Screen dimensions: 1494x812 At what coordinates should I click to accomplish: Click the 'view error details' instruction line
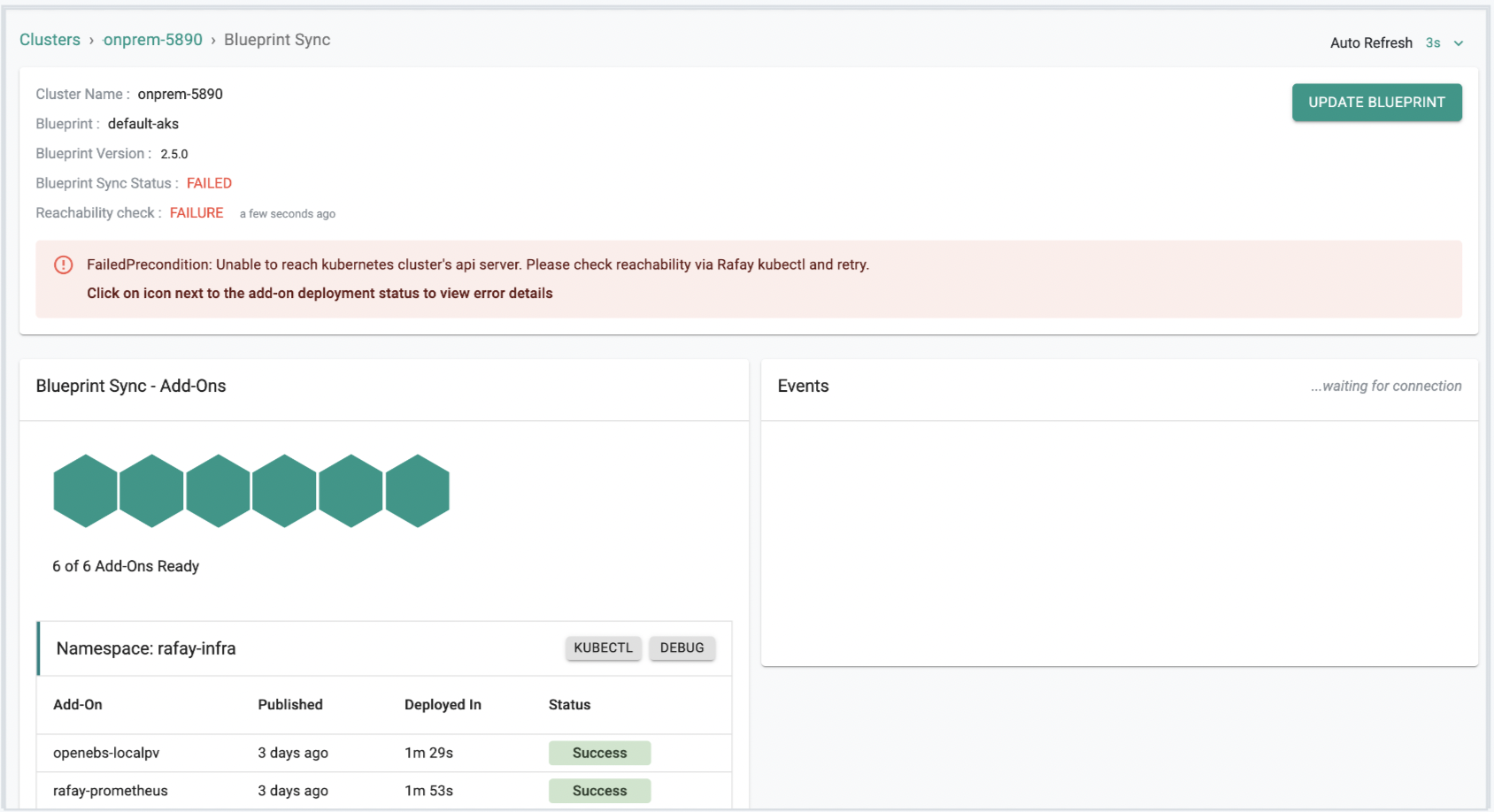[320, 293]
